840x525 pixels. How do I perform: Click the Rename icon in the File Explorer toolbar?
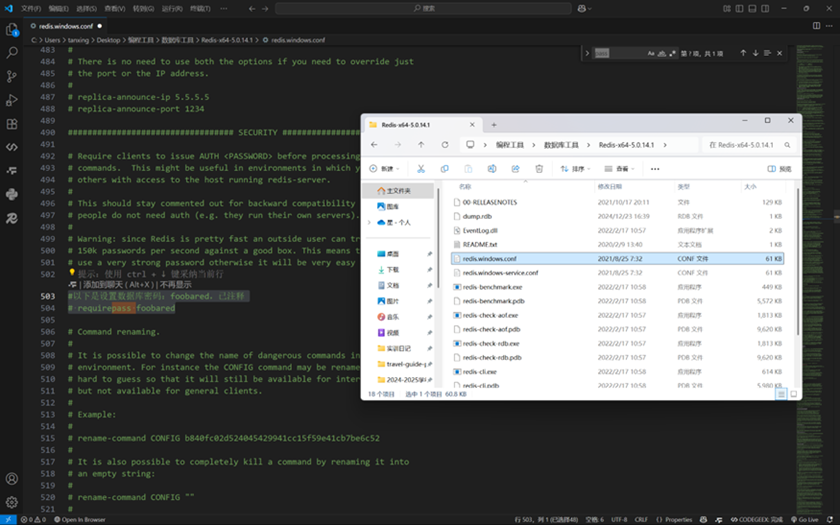492,169
